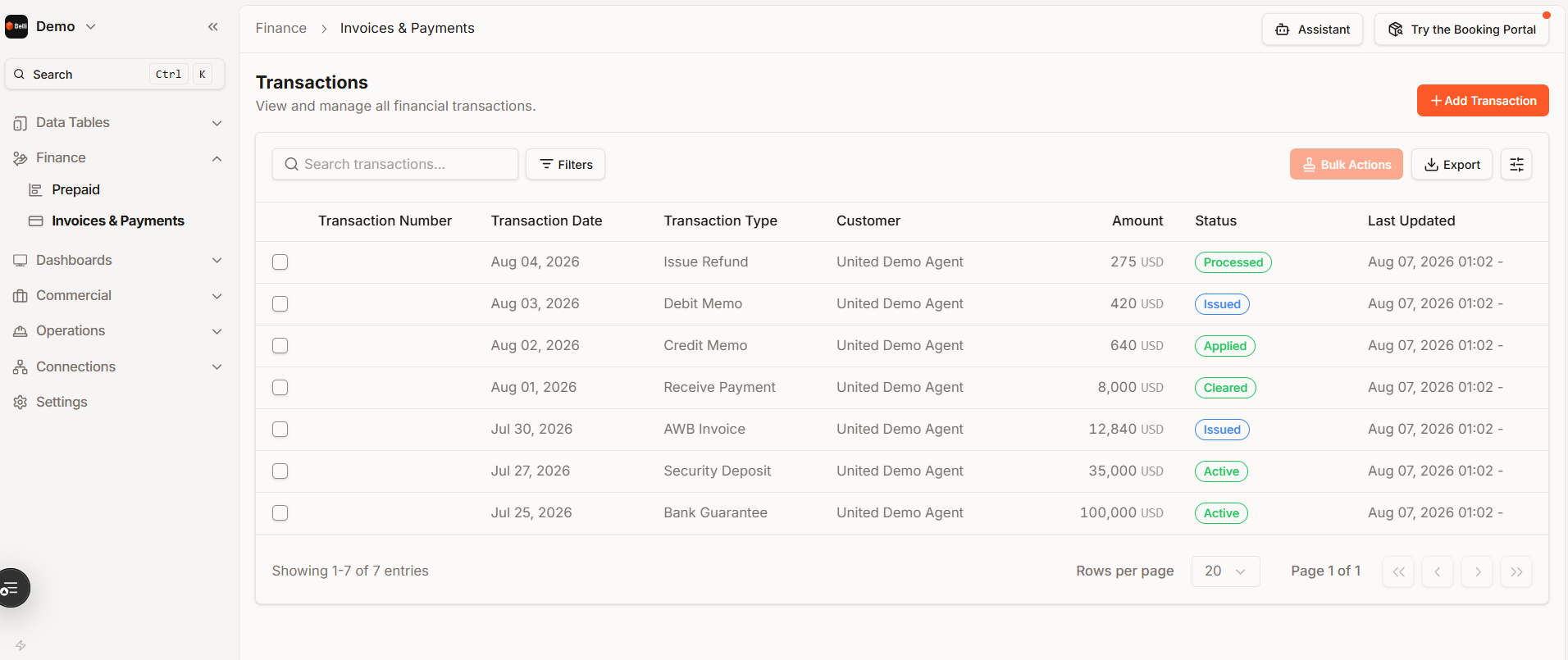Screen dimensions: 1568x660
Task: Click the Cleared status badge
Action: pos(1225,388)
